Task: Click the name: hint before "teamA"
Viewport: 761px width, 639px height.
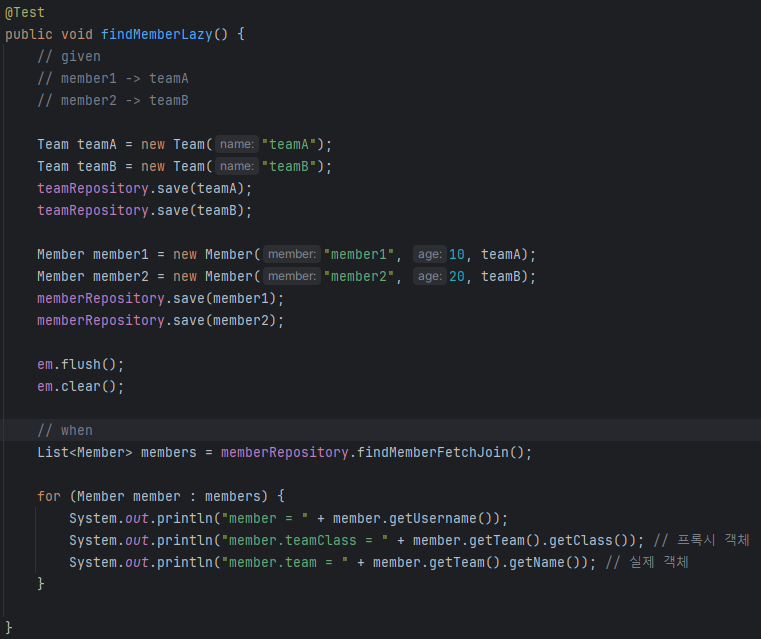Action: [x=237, y=145]
